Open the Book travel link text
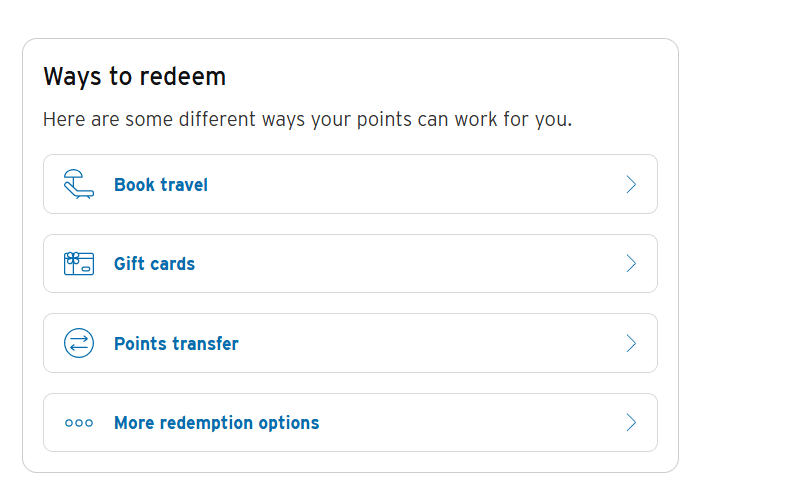 point(161,185)
